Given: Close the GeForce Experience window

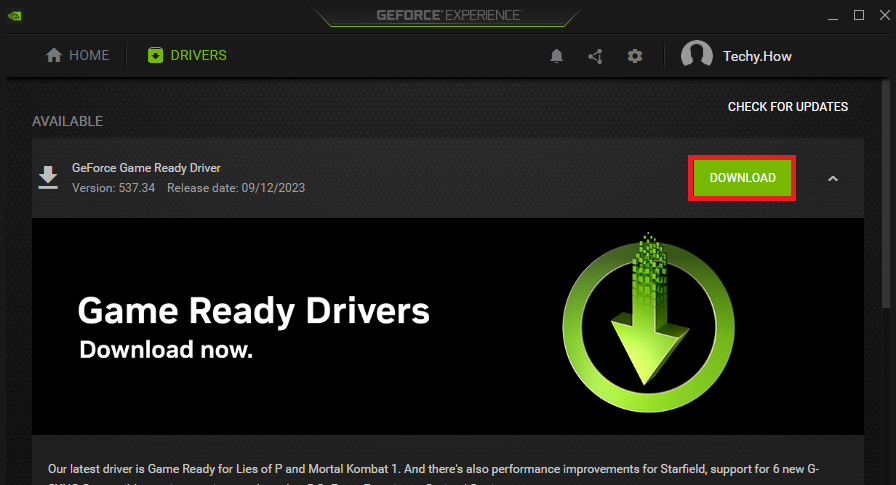Looking at the screenshot, I should (885, 15).
